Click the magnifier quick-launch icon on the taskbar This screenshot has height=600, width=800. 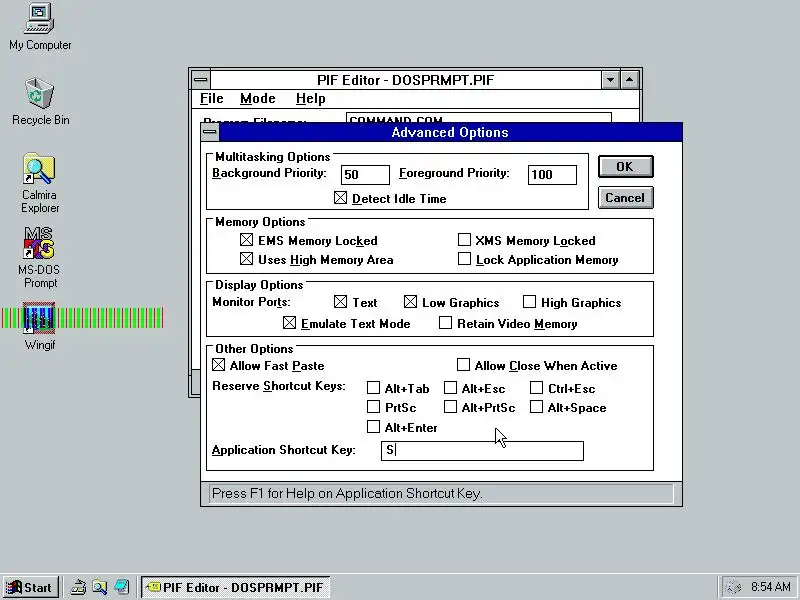(x=99, y=587)
